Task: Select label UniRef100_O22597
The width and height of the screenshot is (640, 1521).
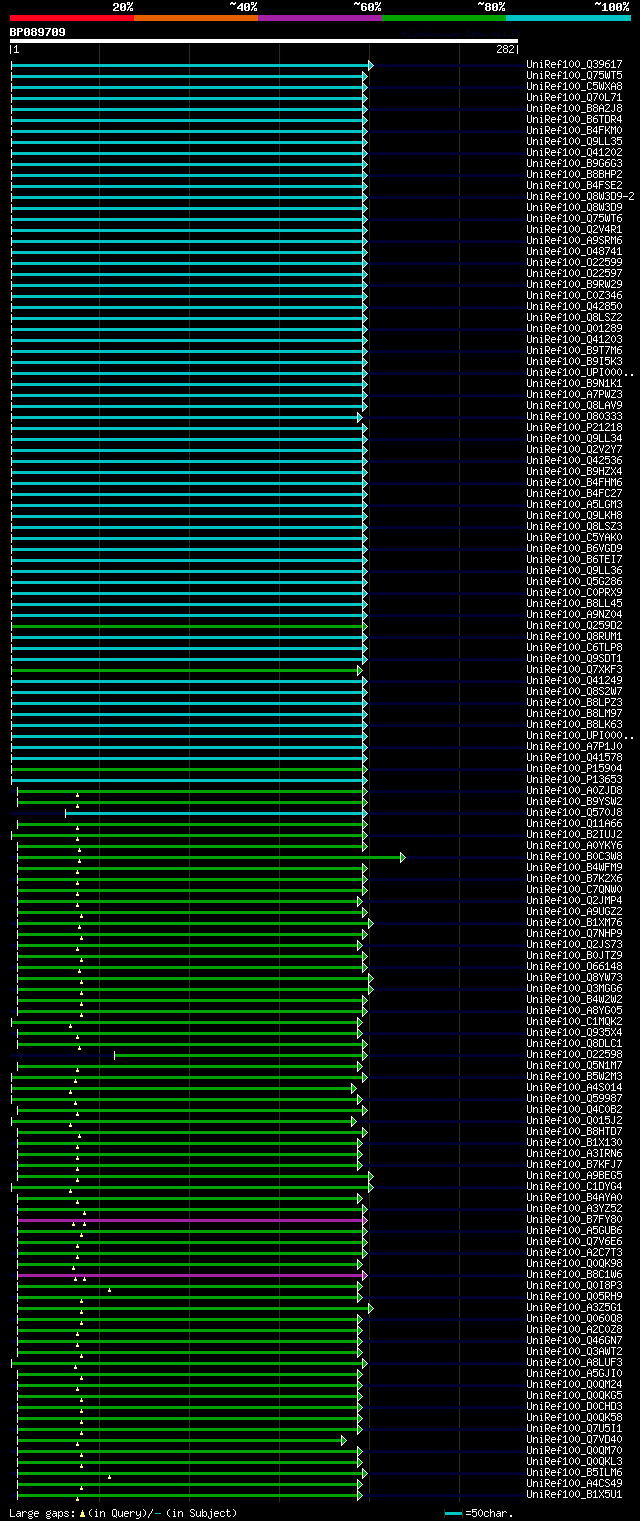Action: pyautogui.click(x=574, y=274)
